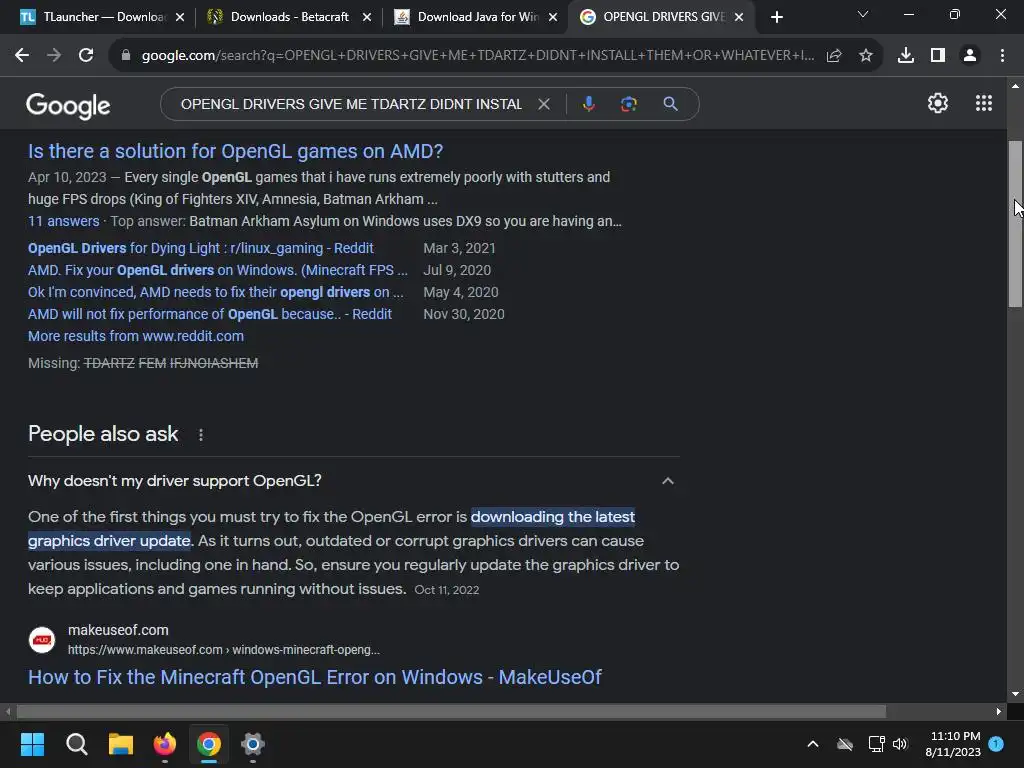
Task: Click the forward navigation arrow
Action: point(54,56)
